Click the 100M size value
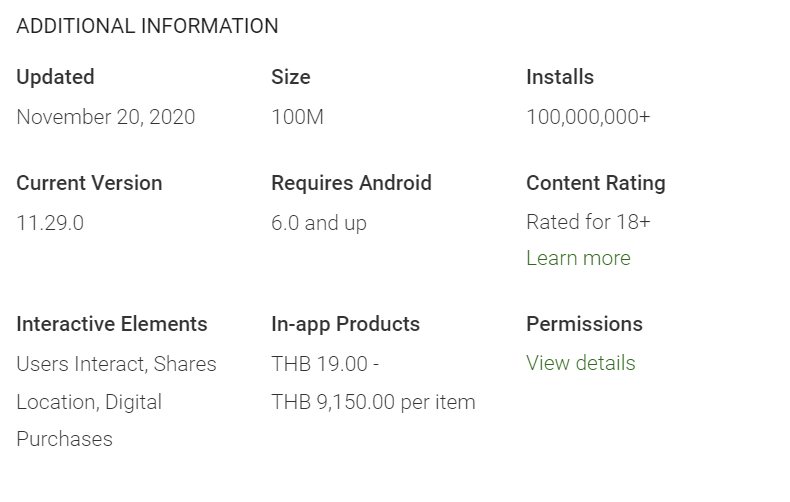Screen dimensions: 790x502 (297, 117)
